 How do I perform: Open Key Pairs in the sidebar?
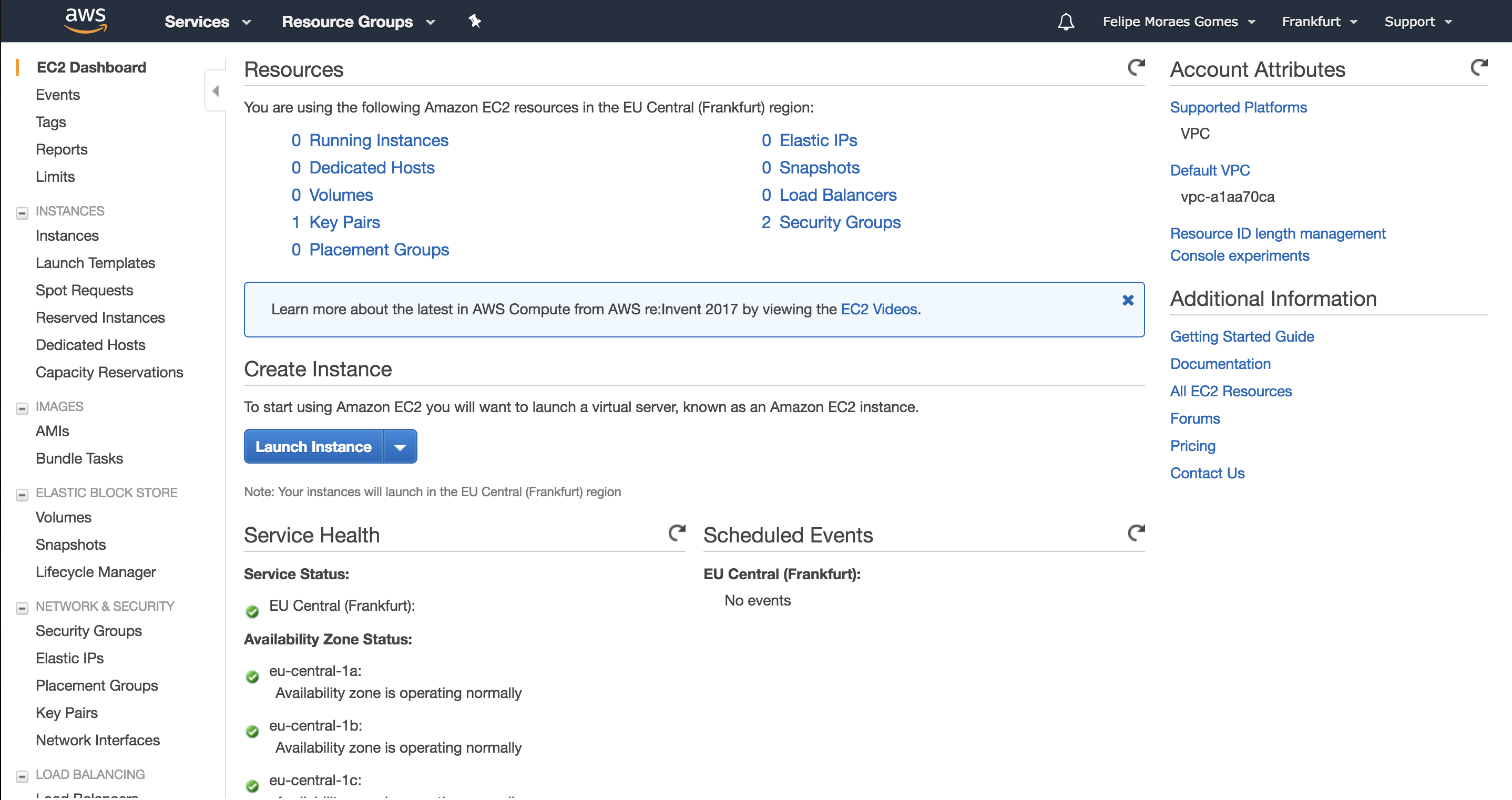(x=66, y=713)
